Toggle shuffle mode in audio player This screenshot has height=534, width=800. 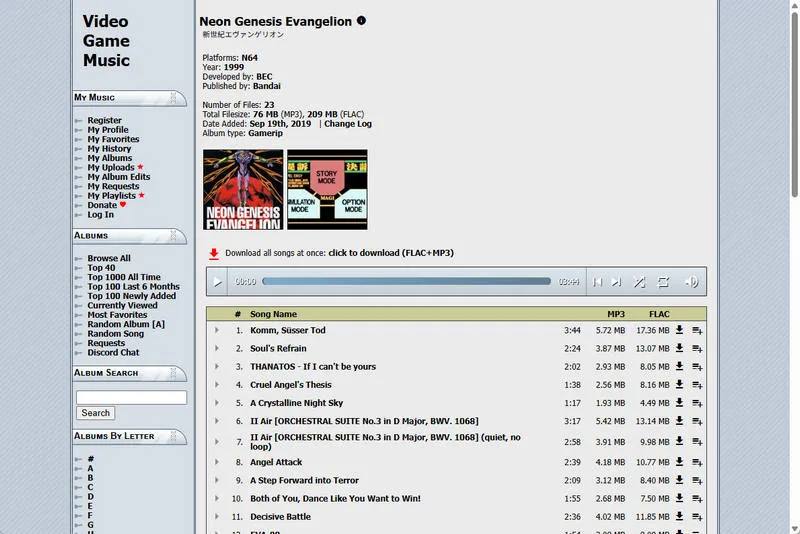639,282
